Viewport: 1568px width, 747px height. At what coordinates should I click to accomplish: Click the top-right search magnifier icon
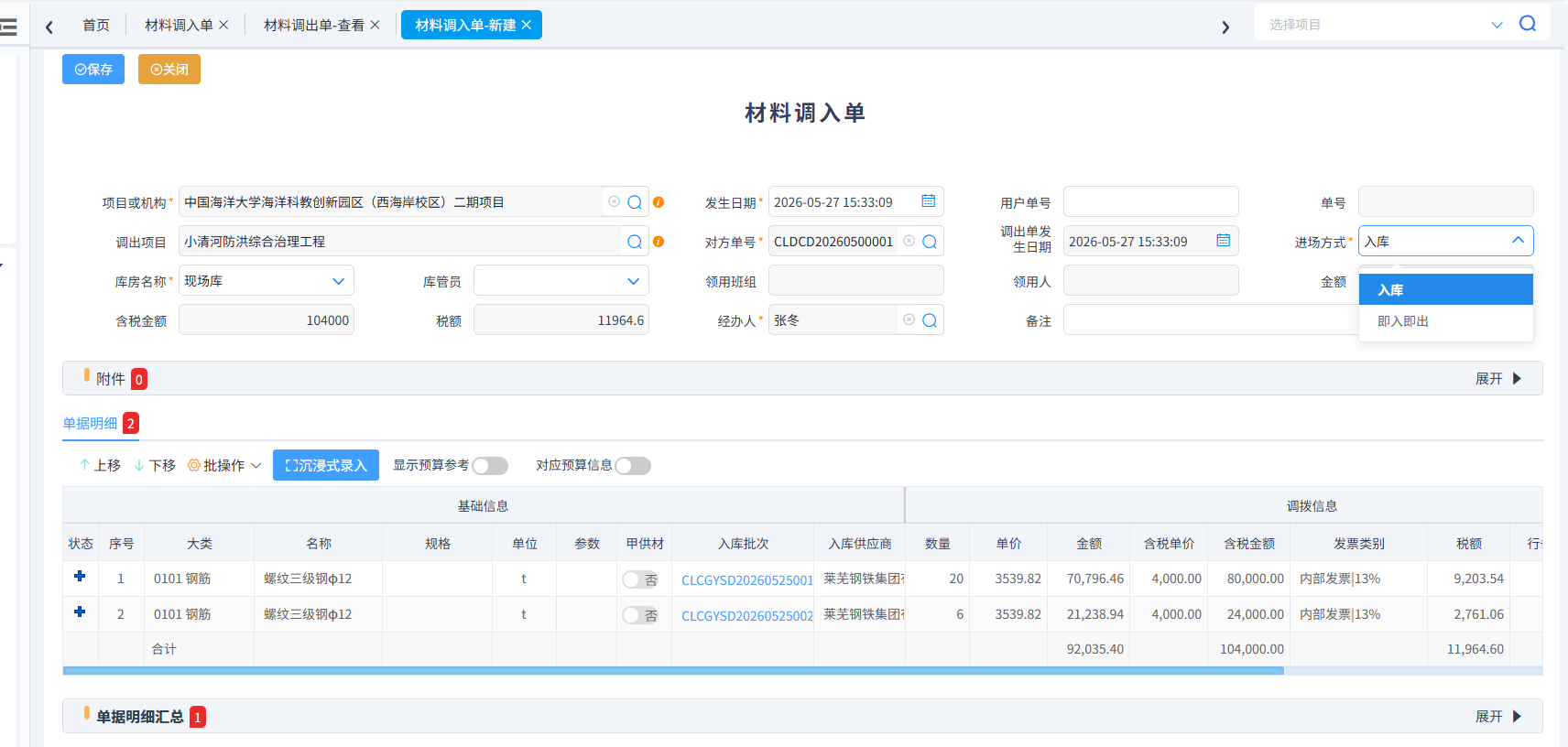point(1528,24)
